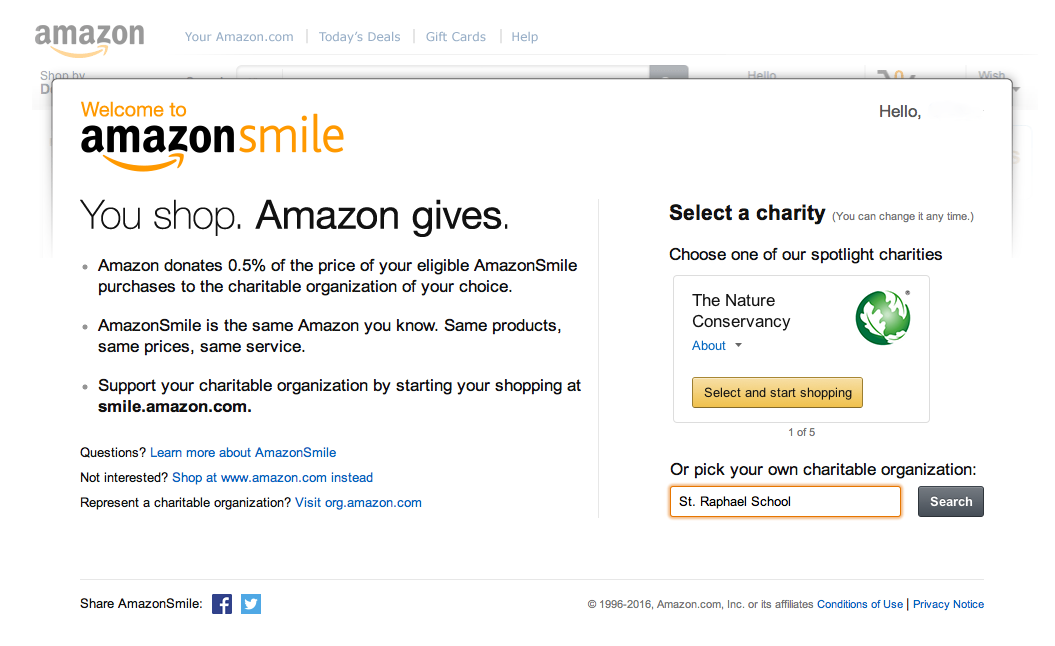Share AmazonSmile on Twitter

tap(250, 604)
